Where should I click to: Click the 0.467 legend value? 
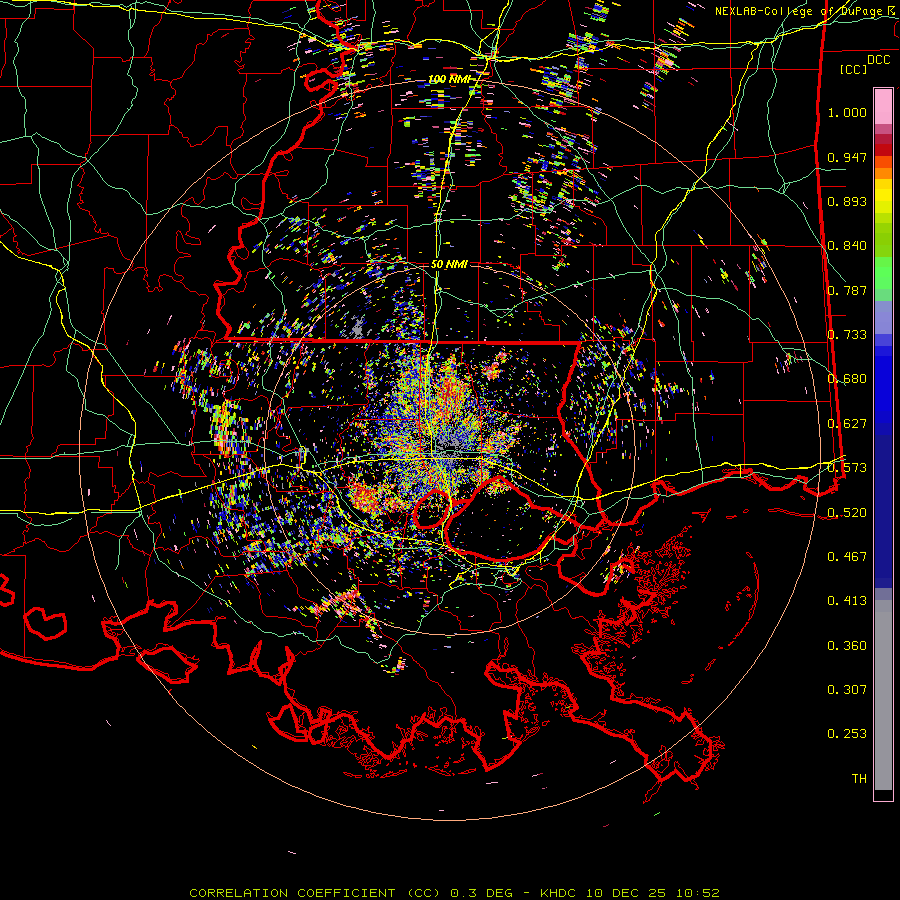click(x=847, y=557)
